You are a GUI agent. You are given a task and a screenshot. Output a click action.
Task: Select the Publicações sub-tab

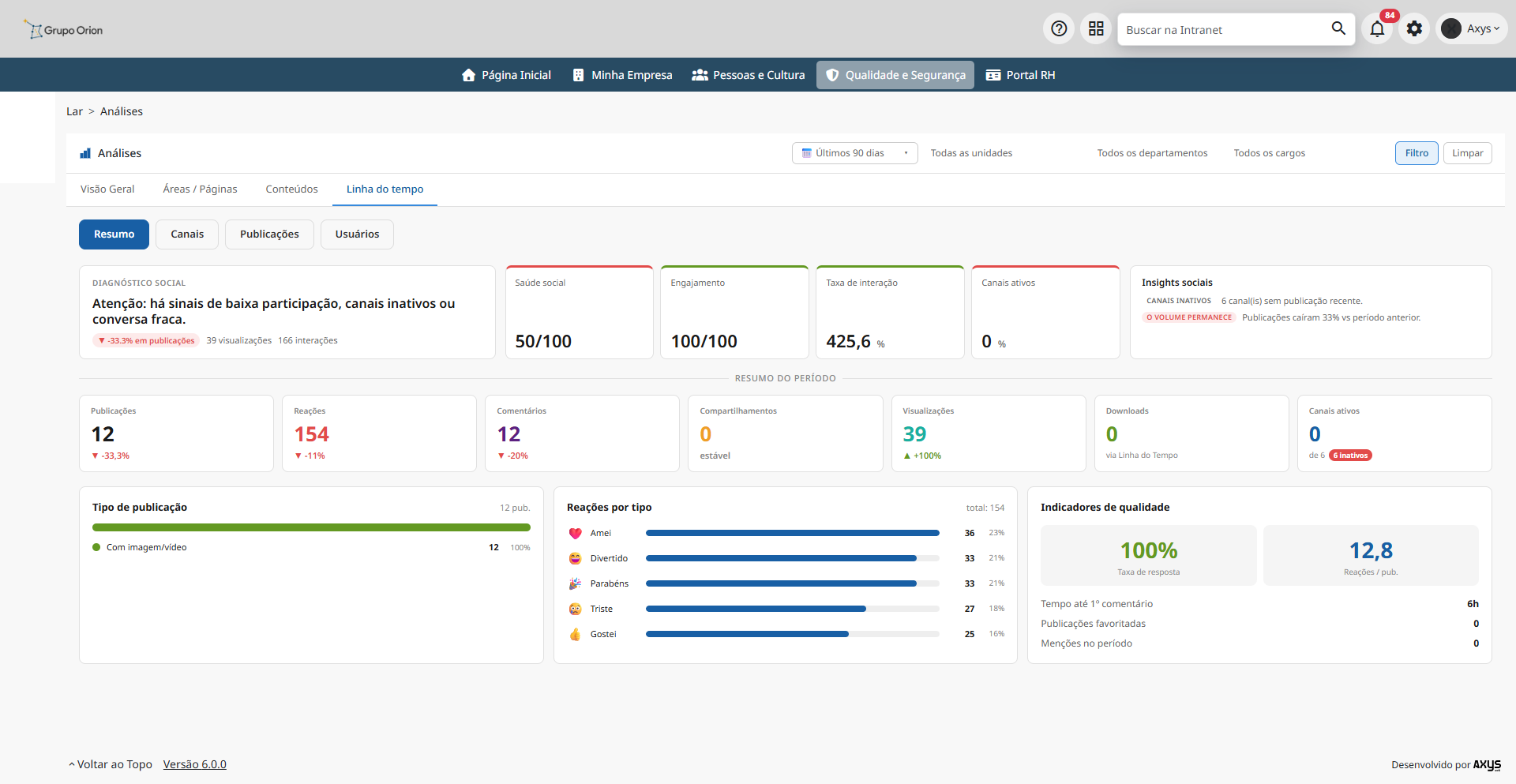[x=269, y=234]
